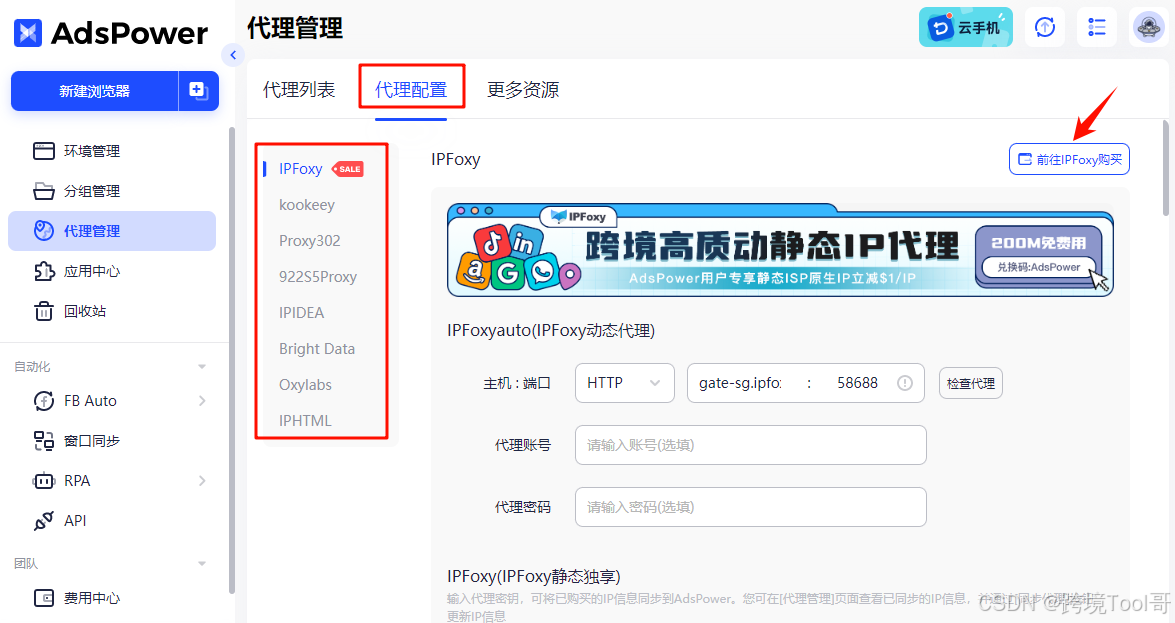1175x623 pixels.
Task: Open the task list icon in header
Action: click(1097, 28)
